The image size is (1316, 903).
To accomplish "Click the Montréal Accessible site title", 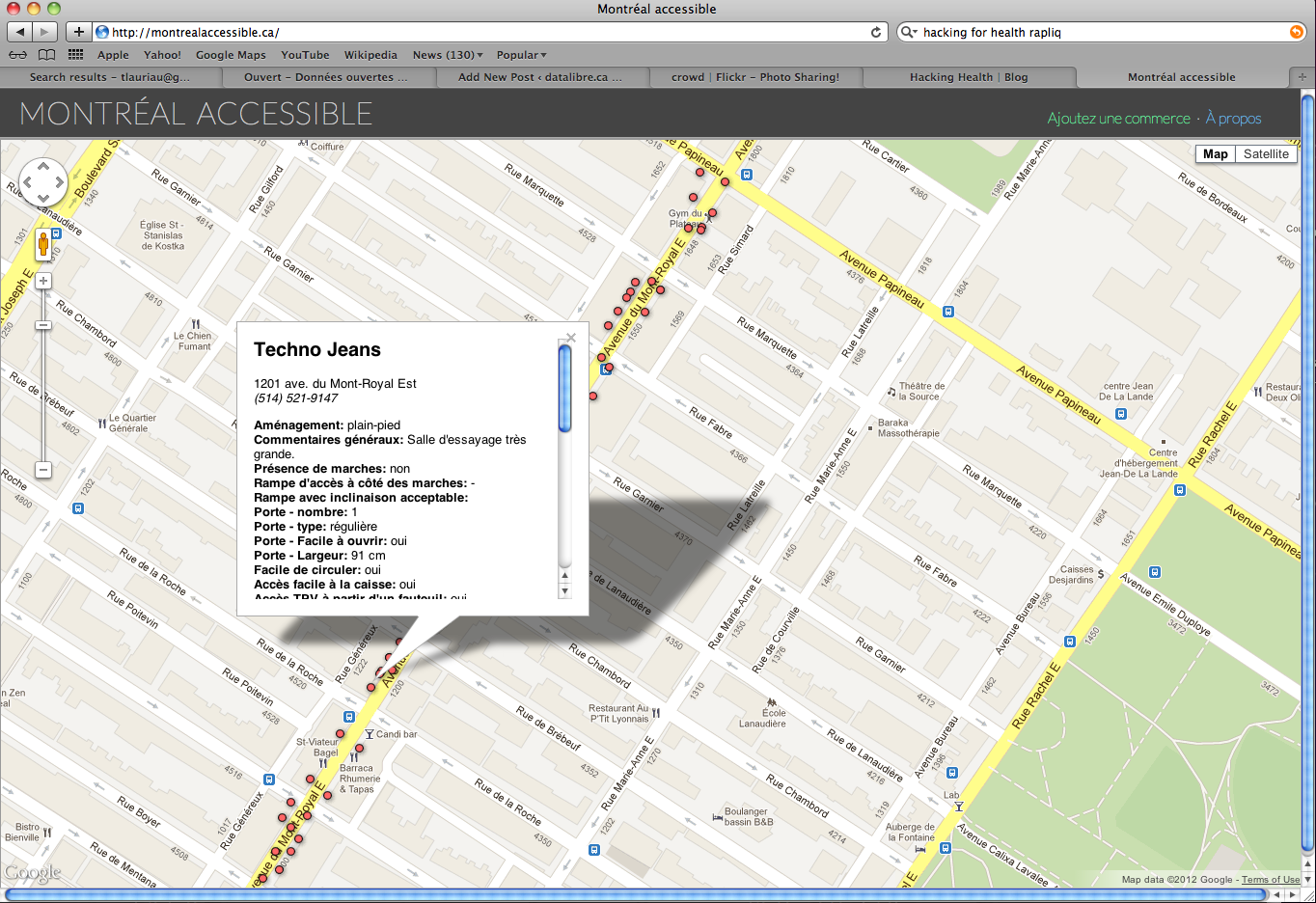I will 196,114.
